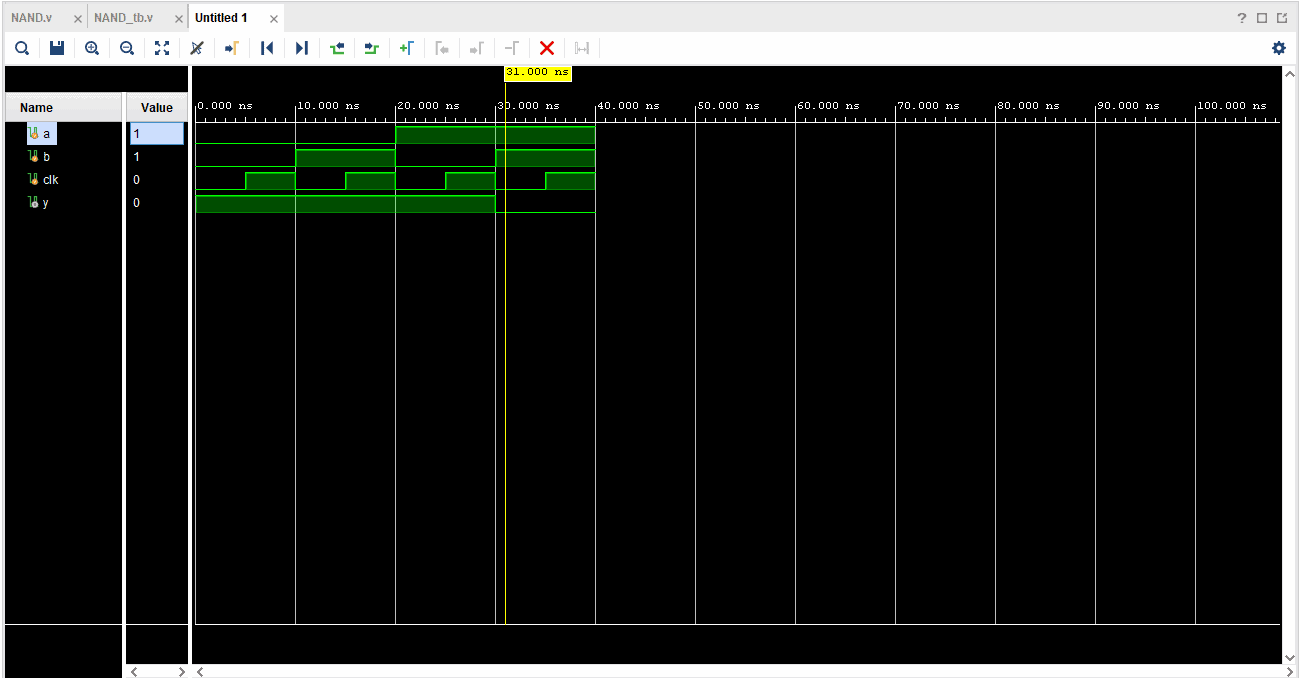1299x678 pixels.
Task: Go to next transition
Action: pos(371,48)
